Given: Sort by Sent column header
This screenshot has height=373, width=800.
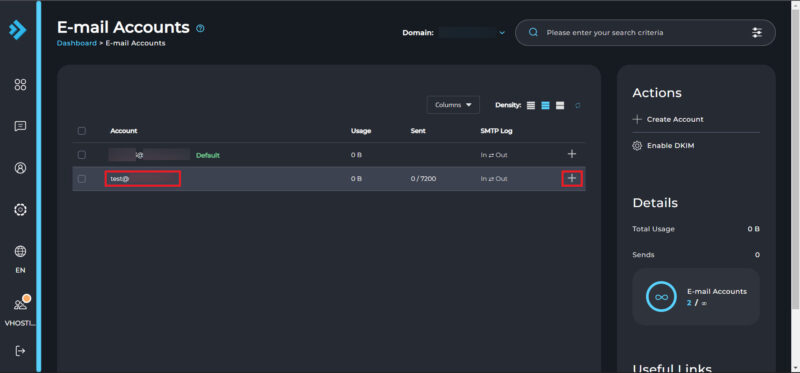Looking at the screenshot, I should (x=418, y=131).
